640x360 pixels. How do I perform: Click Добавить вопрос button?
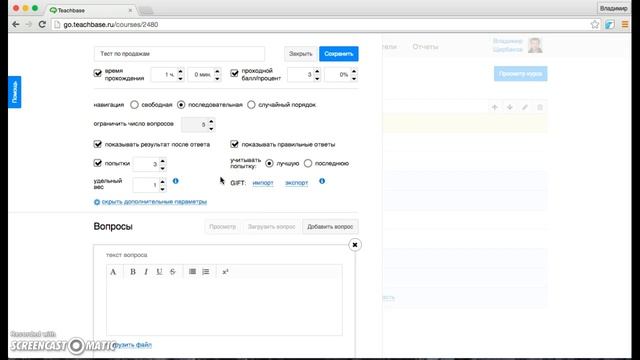click(x=330, y=227)
